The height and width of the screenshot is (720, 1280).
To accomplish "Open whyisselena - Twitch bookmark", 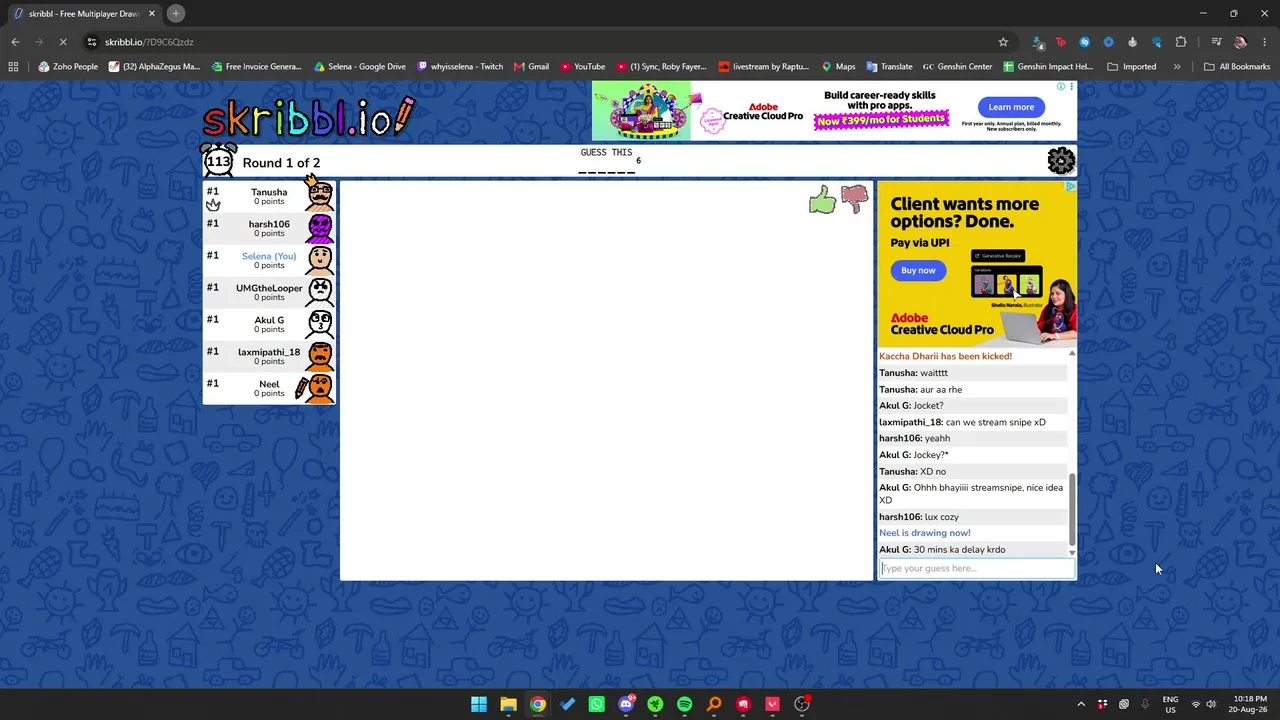I will click(460, 67).
